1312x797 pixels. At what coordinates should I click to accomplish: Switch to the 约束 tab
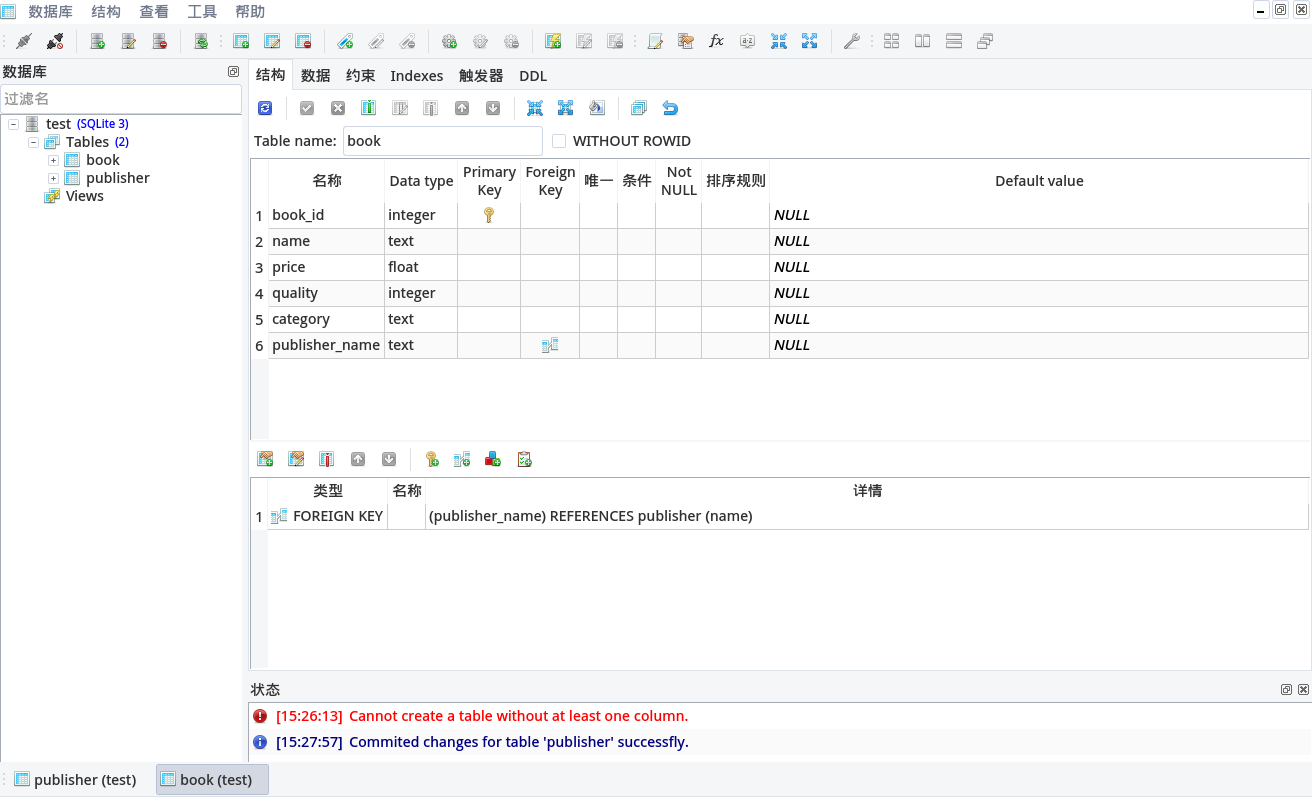point(360,75)
